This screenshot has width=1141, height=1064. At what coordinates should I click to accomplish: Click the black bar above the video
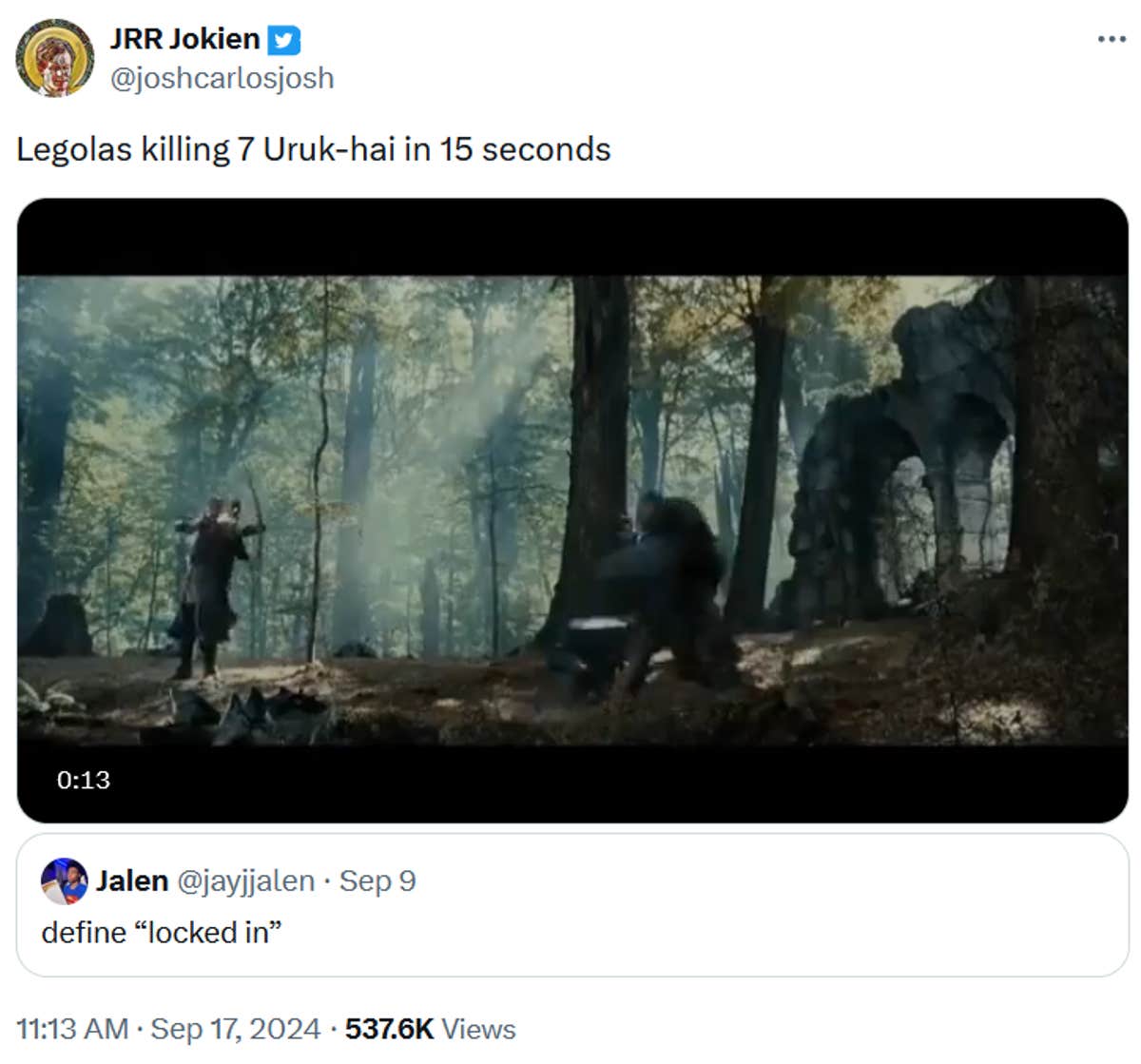click(x=572, y=238)
